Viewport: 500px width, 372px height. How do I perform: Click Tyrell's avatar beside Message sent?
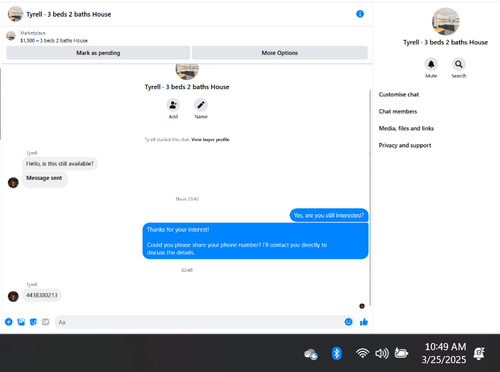click(x=13, y=182)
